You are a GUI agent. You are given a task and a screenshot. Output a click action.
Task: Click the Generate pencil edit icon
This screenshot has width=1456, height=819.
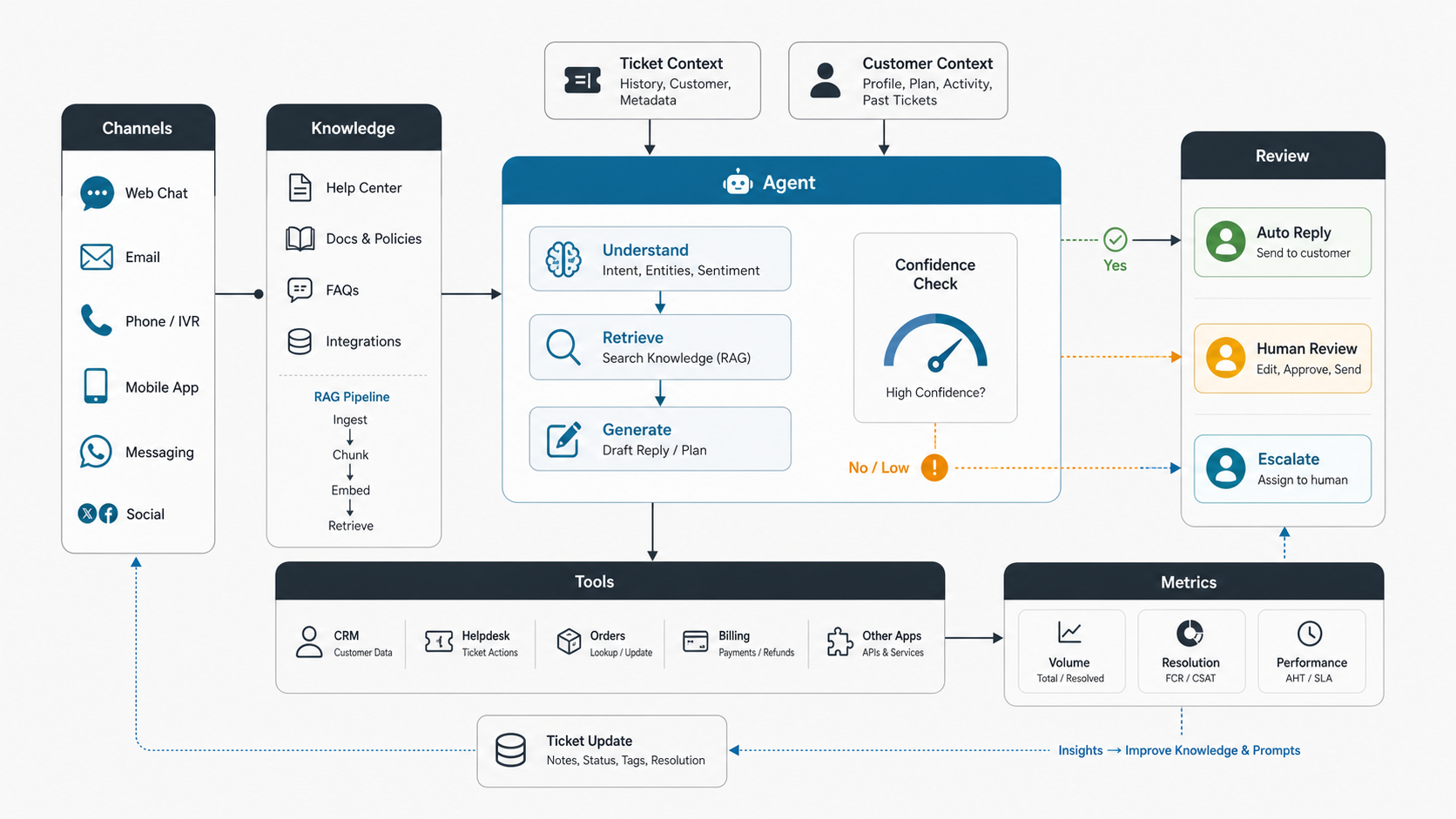[563, 440]
